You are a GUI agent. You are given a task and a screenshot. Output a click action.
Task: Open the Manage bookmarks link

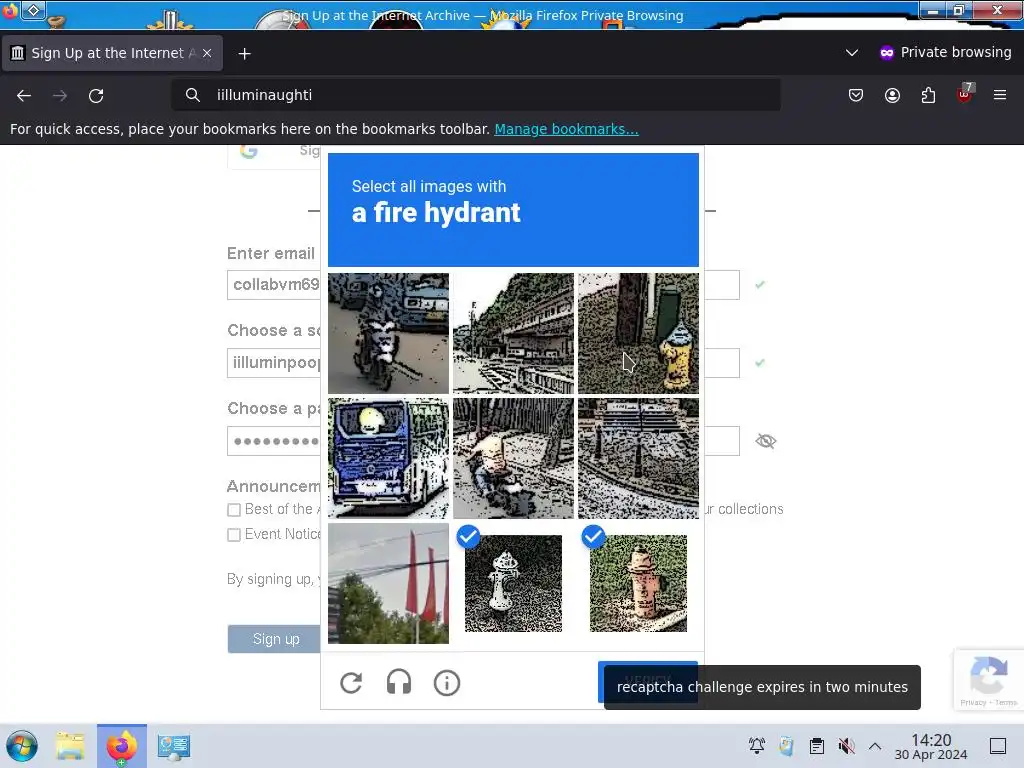[x=566, y=129]
